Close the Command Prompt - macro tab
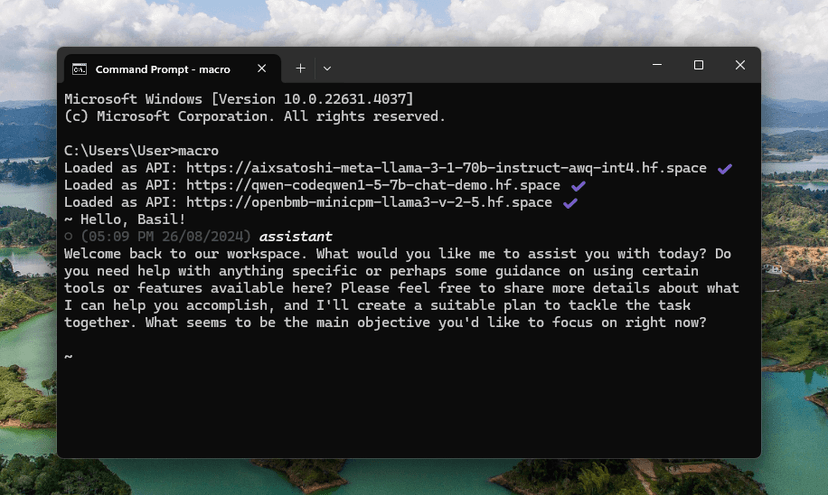 [x=261, y=69]
